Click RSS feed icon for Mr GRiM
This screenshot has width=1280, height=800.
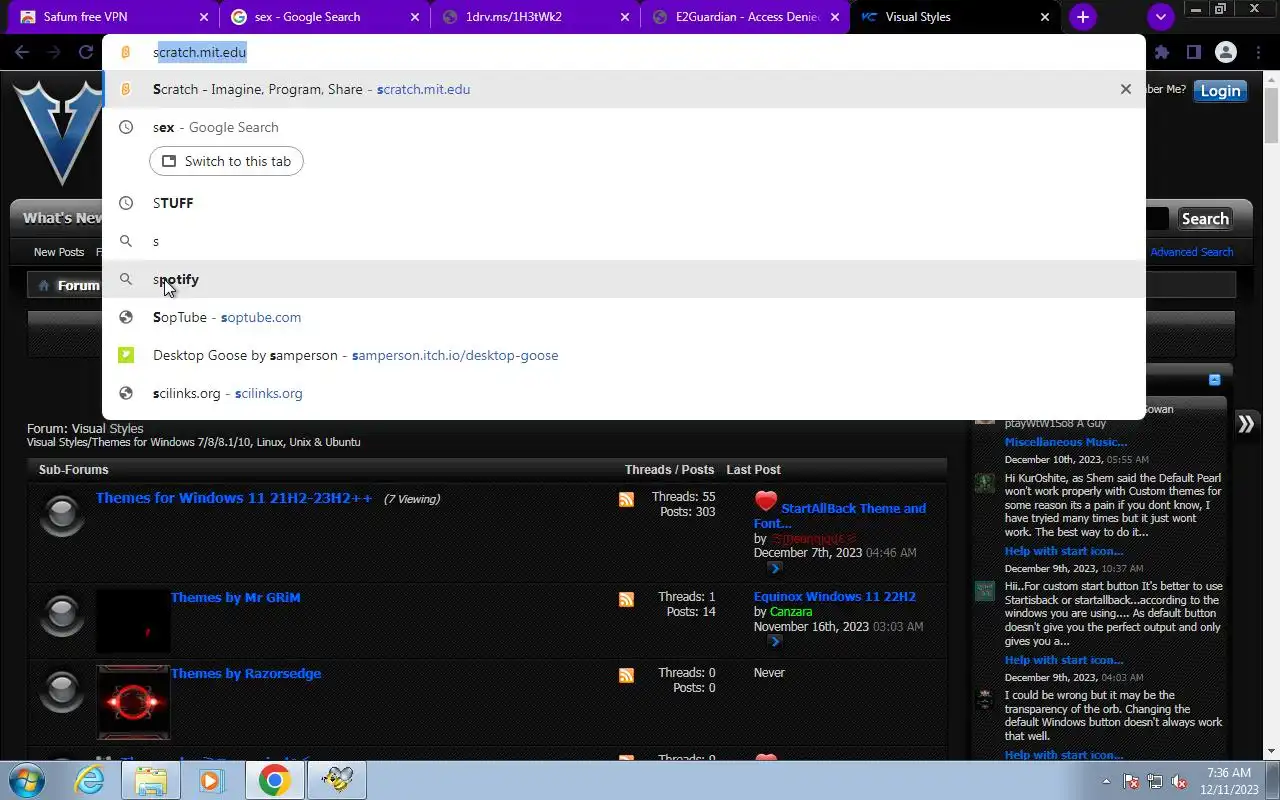point(626,599)
